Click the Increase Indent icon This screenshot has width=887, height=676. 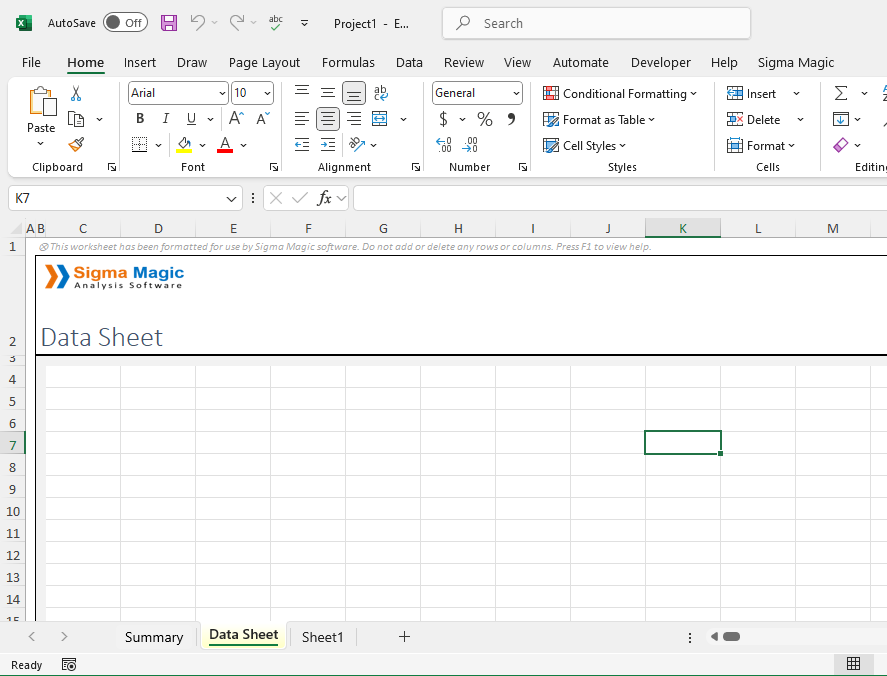tap(328, 145)
